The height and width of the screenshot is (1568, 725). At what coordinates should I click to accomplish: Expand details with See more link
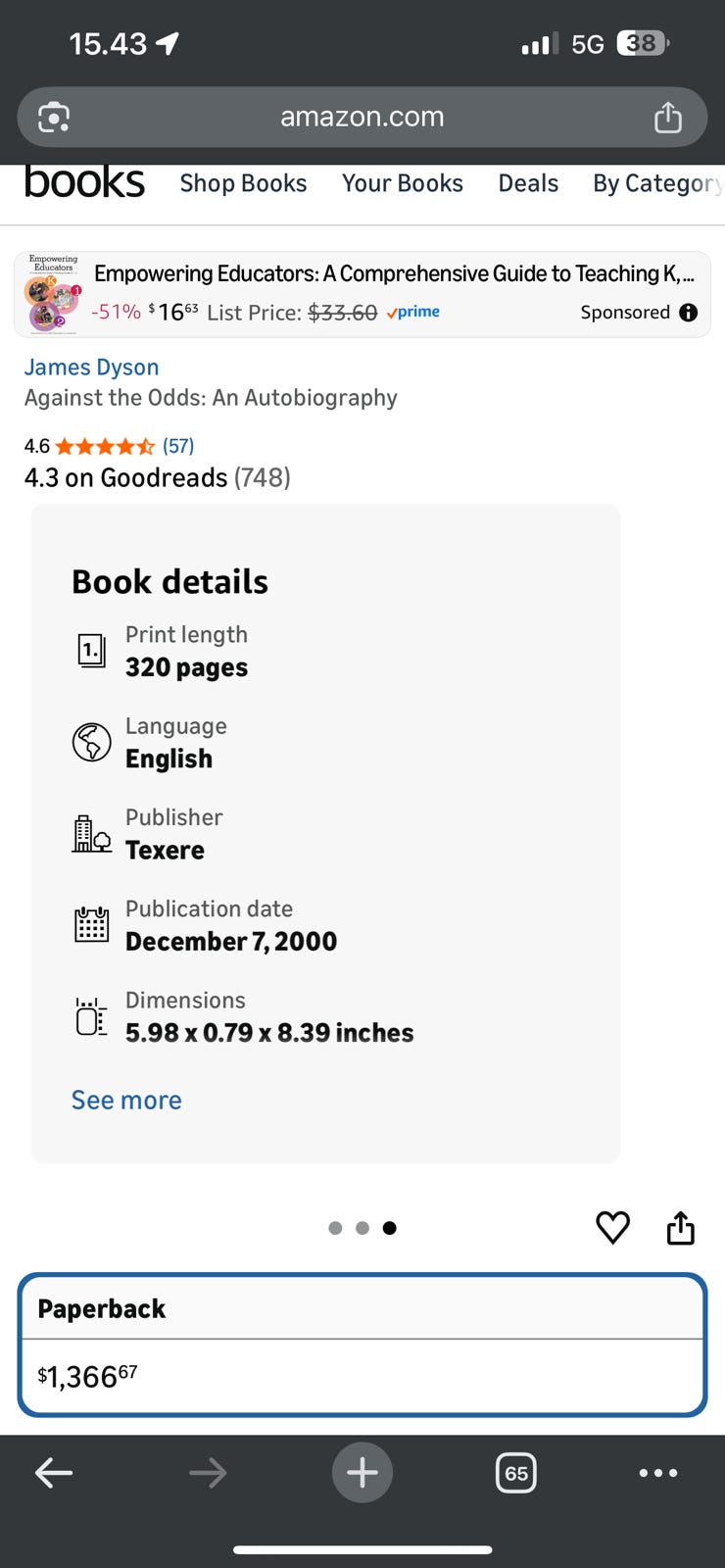126,1100
